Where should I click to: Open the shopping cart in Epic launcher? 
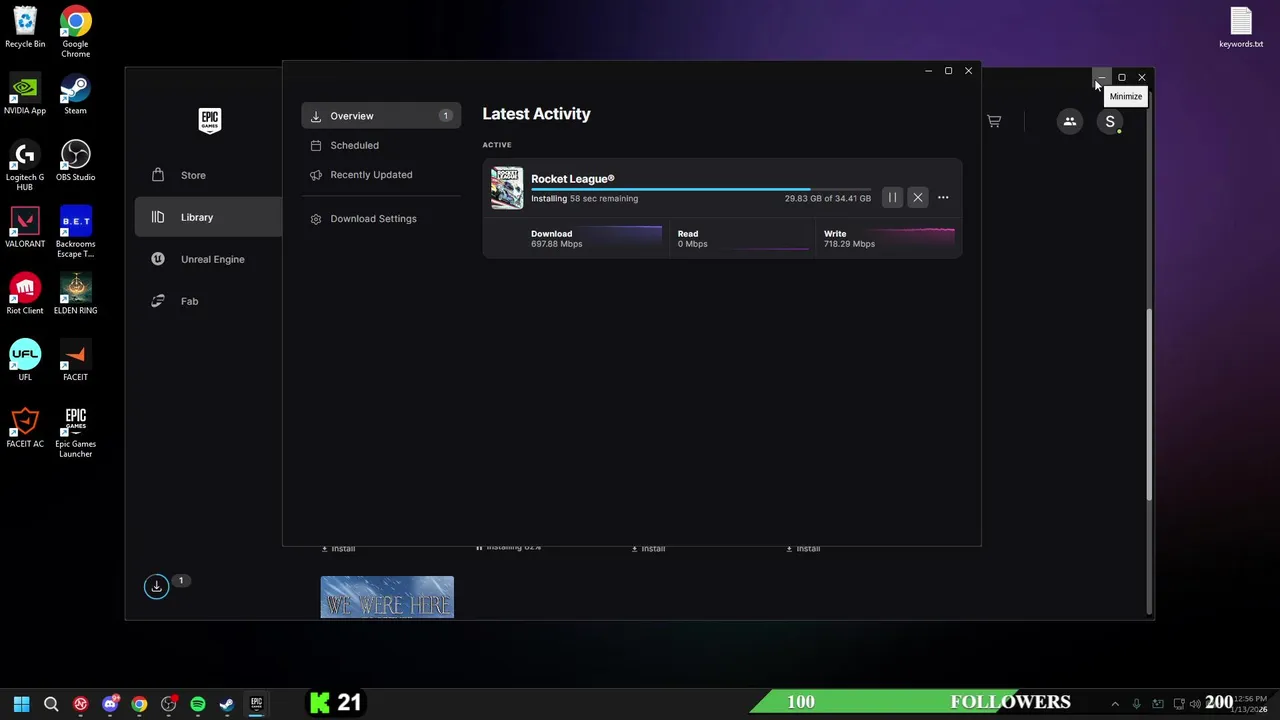coord(994,121)
